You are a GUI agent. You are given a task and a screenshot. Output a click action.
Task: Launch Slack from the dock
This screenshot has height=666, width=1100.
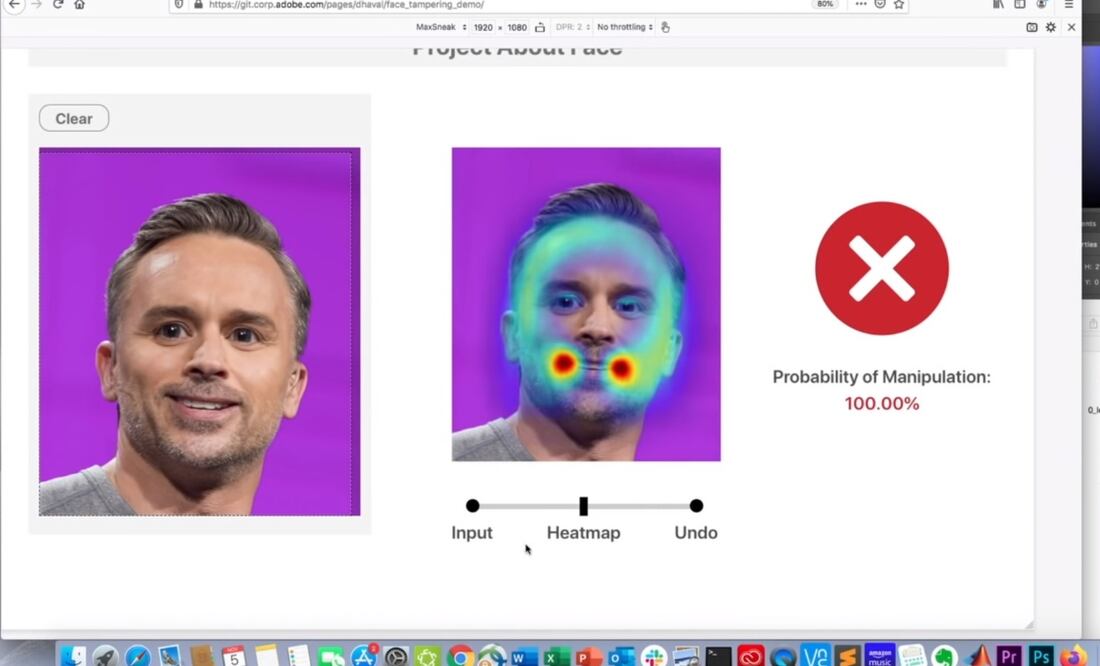654,656
